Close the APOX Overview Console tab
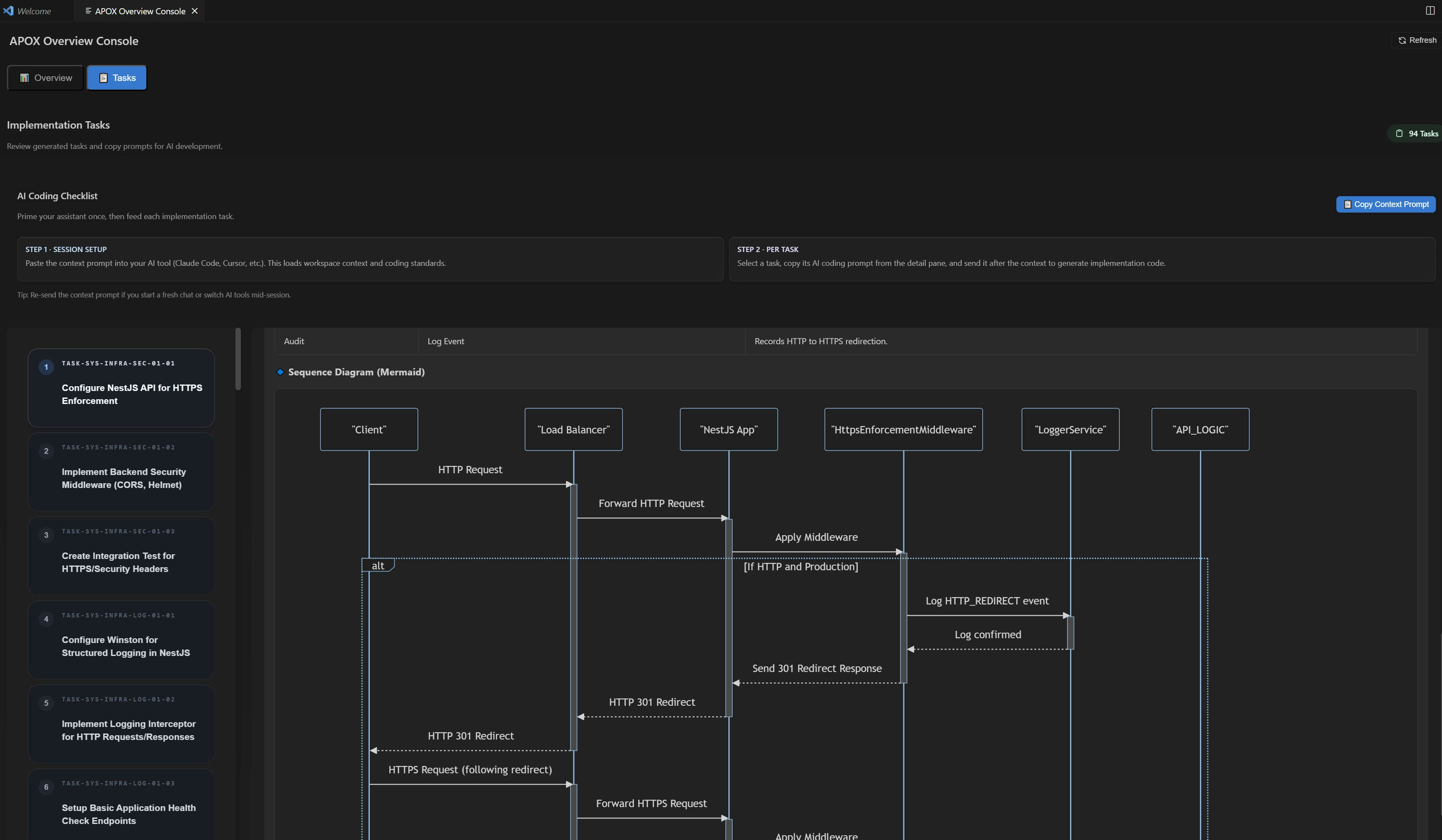 194,11
